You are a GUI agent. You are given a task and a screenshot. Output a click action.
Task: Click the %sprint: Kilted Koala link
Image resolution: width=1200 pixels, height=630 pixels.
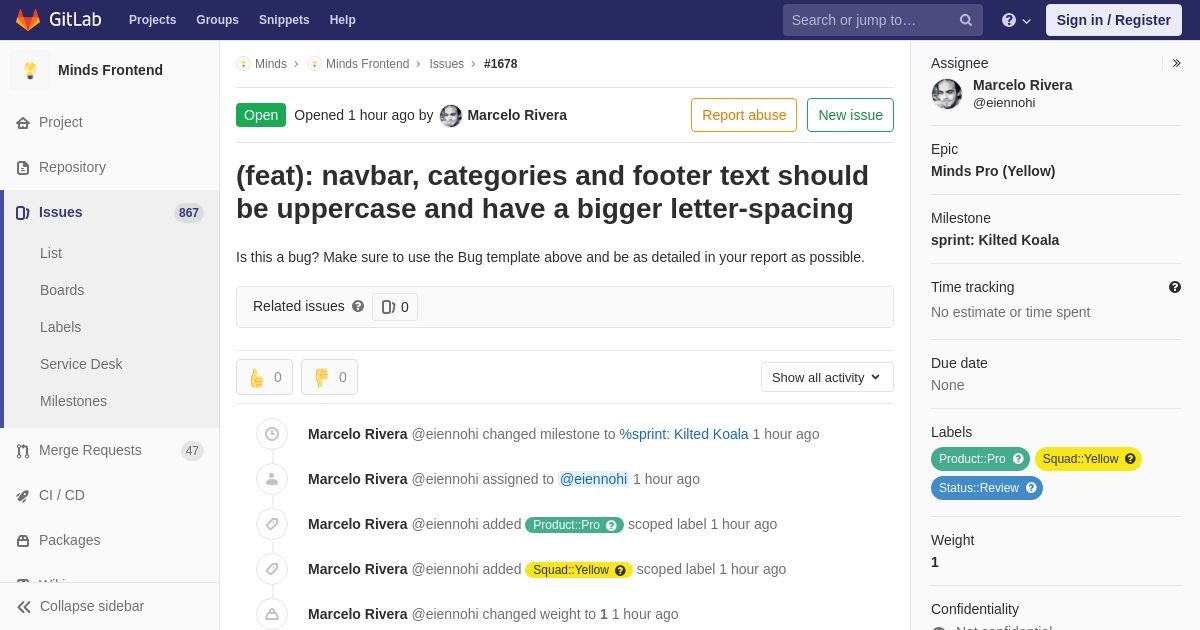coord(684,434)
